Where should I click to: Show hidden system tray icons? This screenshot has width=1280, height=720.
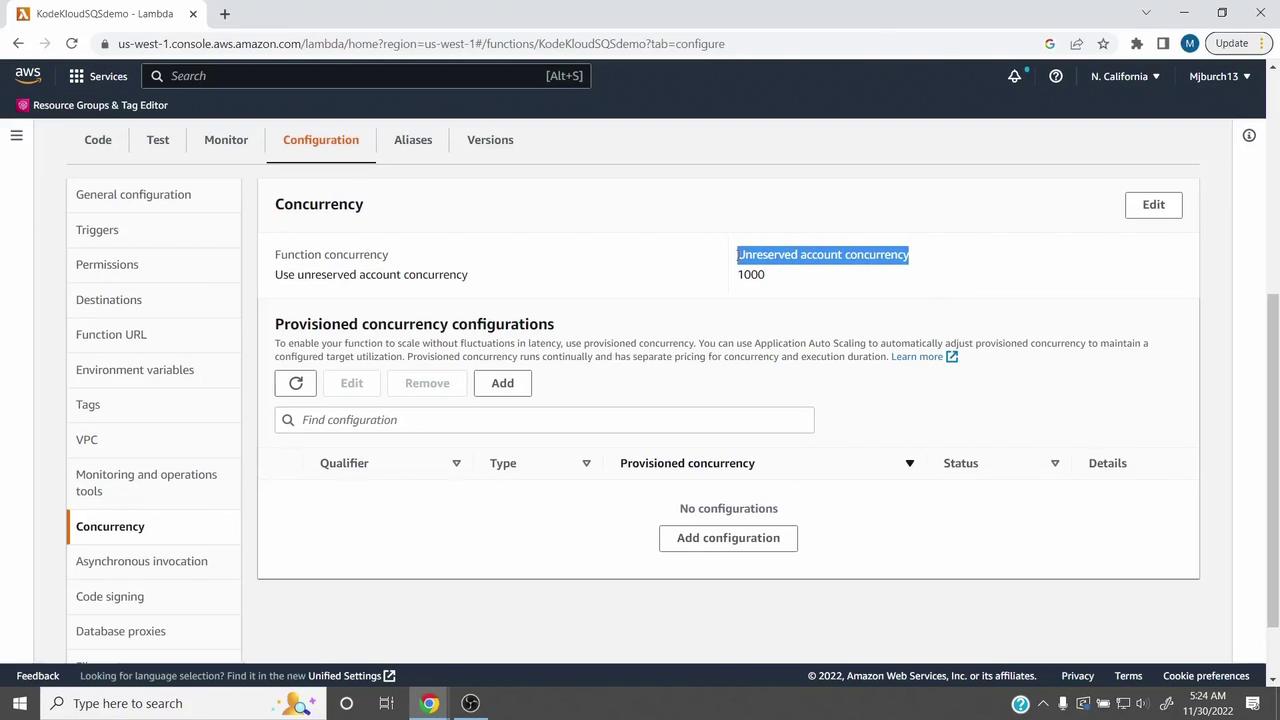pos(1042,704)
